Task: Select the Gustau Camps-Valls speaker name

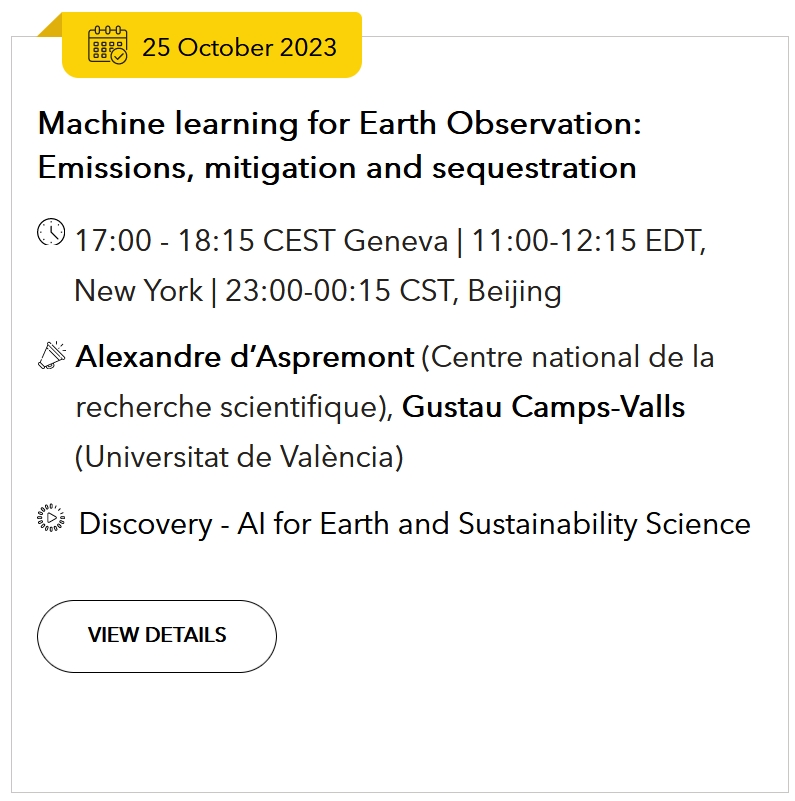Action: (544, 407)
